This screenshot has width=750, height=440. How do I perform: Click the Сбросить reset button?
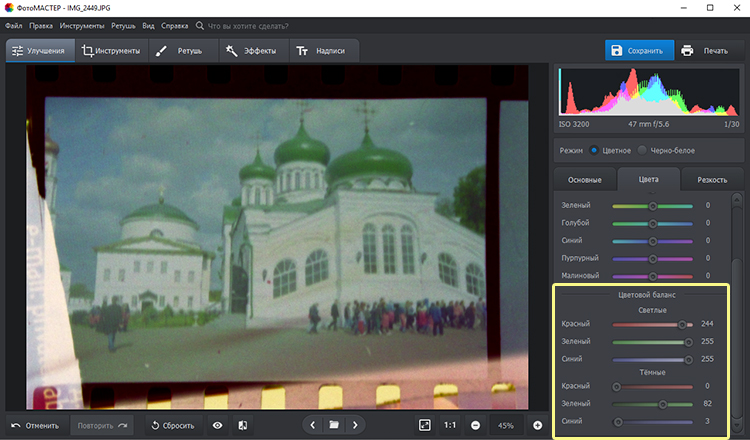(x=172, y=425)
